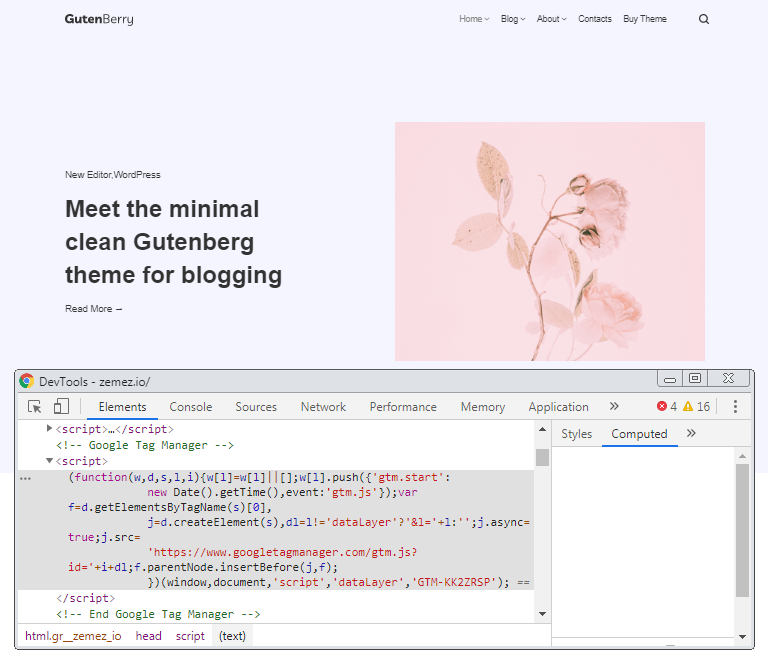Select html.gr__zemez_io in breadcrumb

73,636
